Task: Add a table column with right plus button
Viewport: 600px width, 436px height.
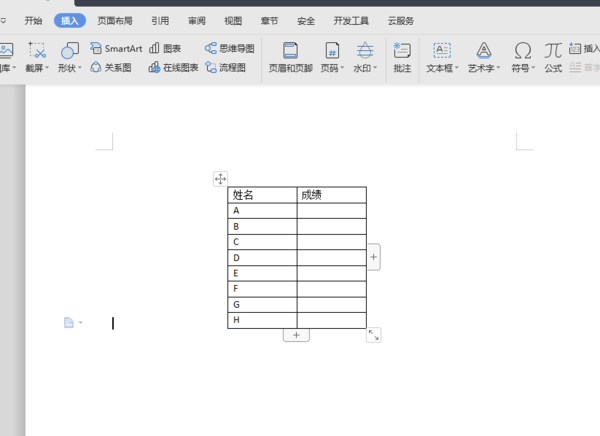Action: tap(374, 257)
